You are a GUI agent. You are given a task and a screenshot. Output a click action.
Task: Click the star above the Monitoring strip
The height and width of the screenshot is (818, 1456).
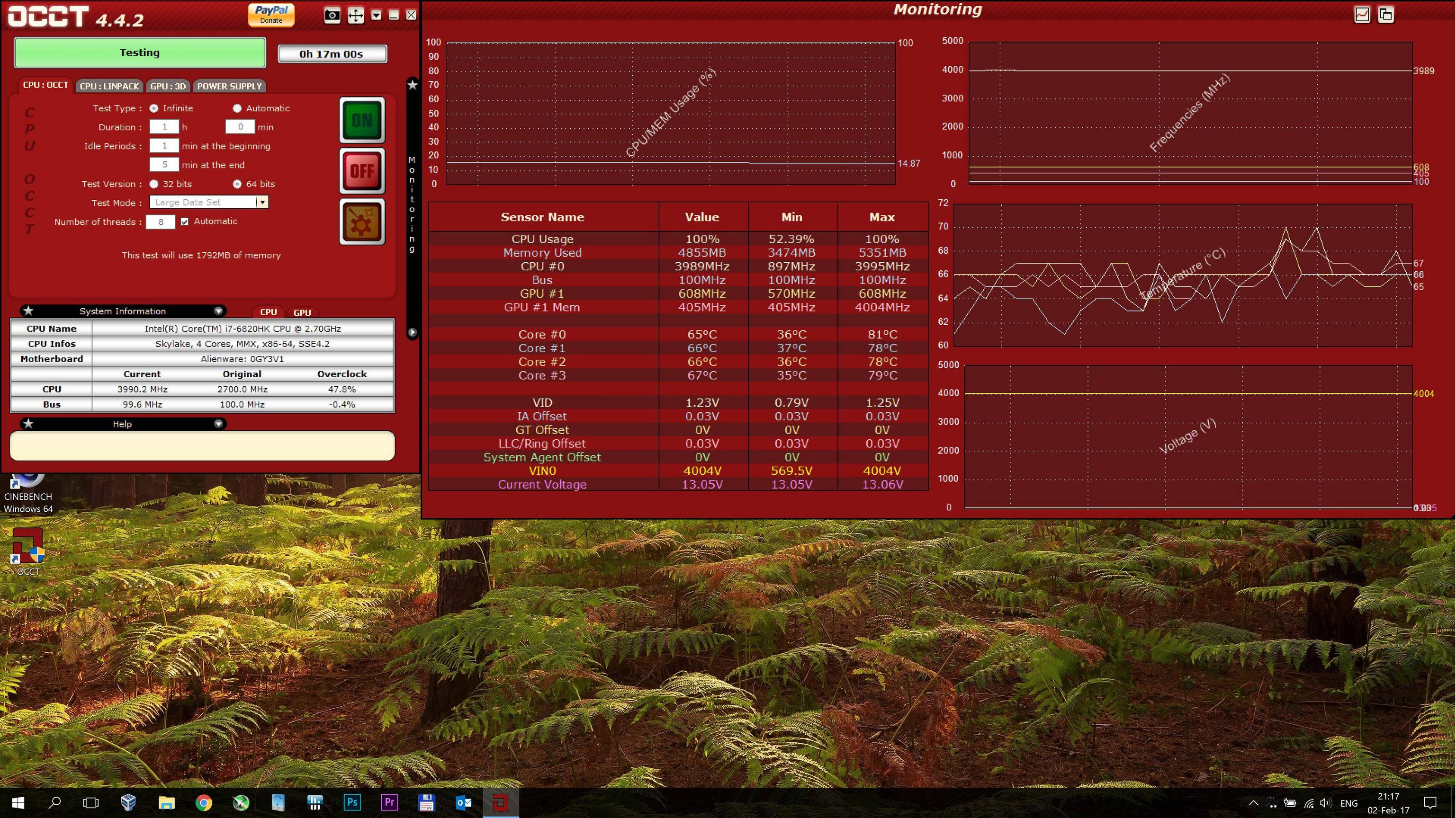(413, 85)
